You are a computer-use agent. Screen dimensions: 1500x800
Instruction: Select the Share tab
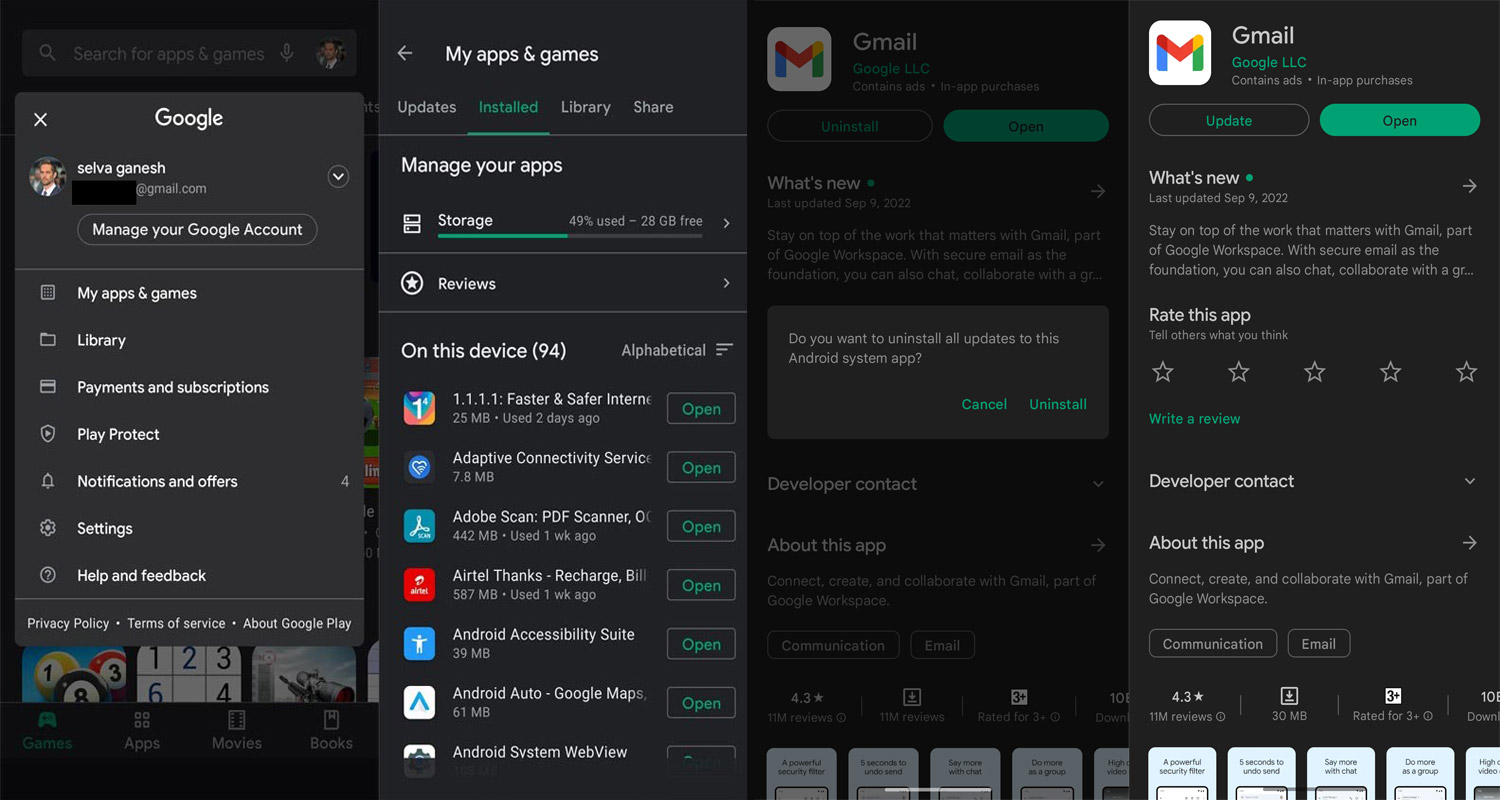pos(653,107)
